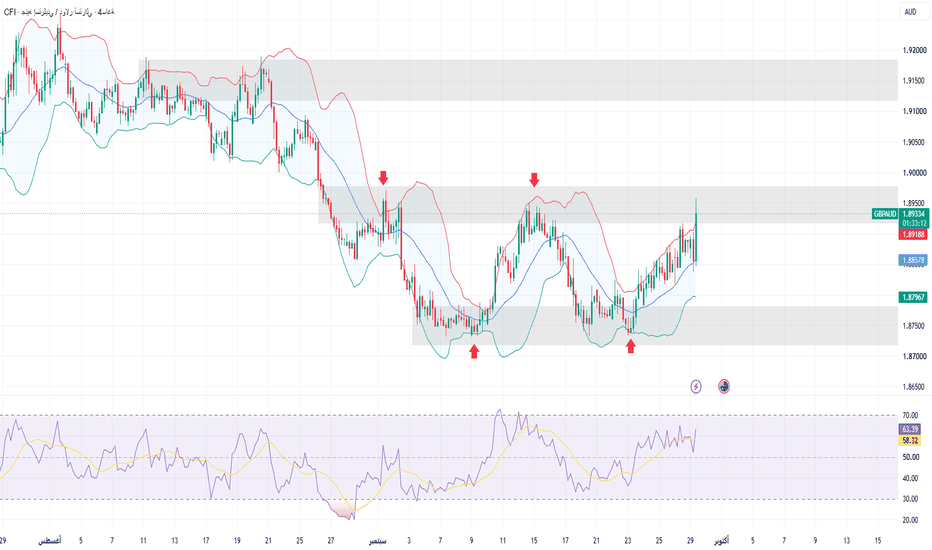Screen dimensions: 932x550
Task: Click the 1.86500 price scale level
Action: point(914,386)
